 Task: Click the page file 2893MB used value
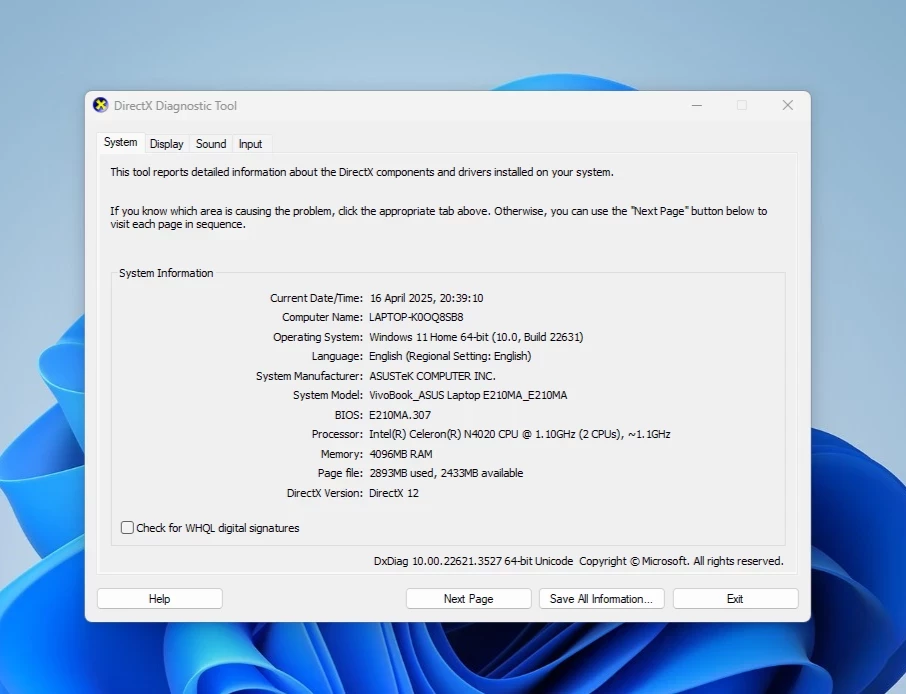(446, 473)
